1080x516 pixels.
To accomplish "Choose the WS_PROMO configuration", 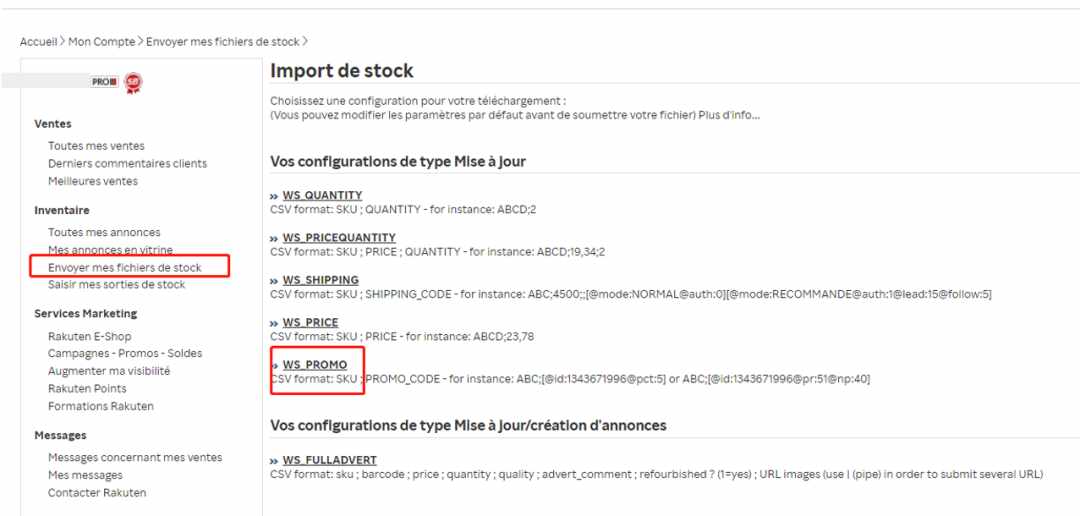I will (315, 364).
